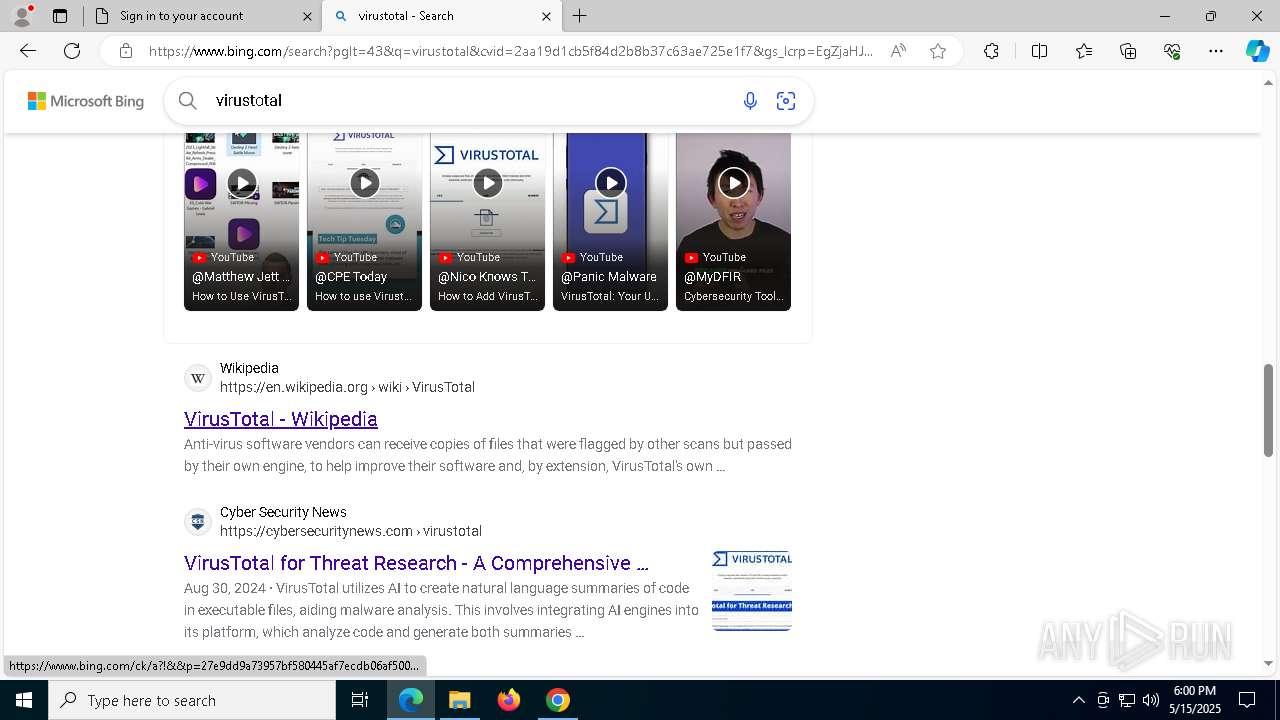Launch Google Chrome from taskbar
Image resolution: width=1280 pixels, height=720 pixels.
coord(558,700)
